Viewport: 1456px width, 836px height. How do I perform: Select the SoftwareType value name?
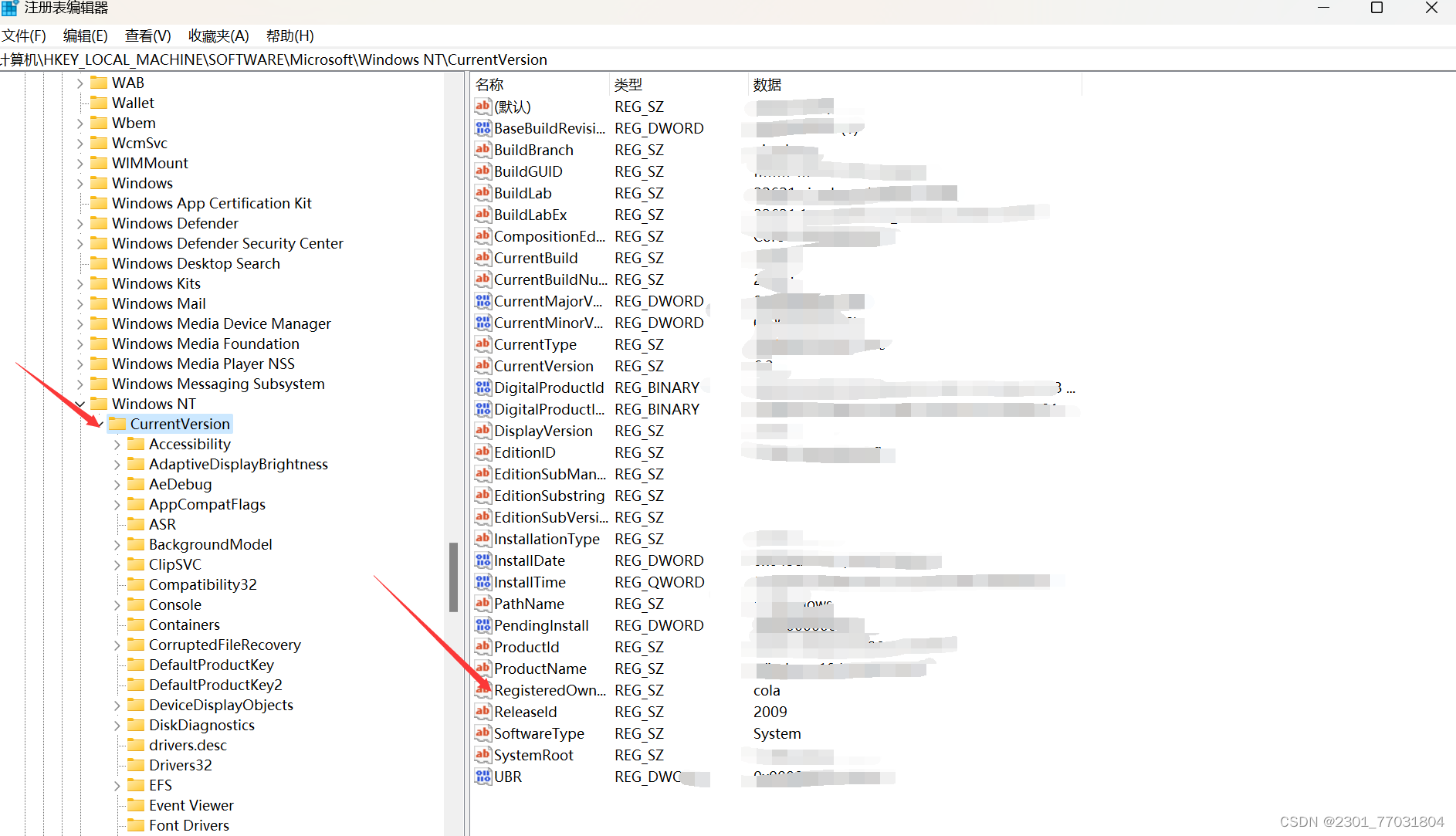click(539, 733)
